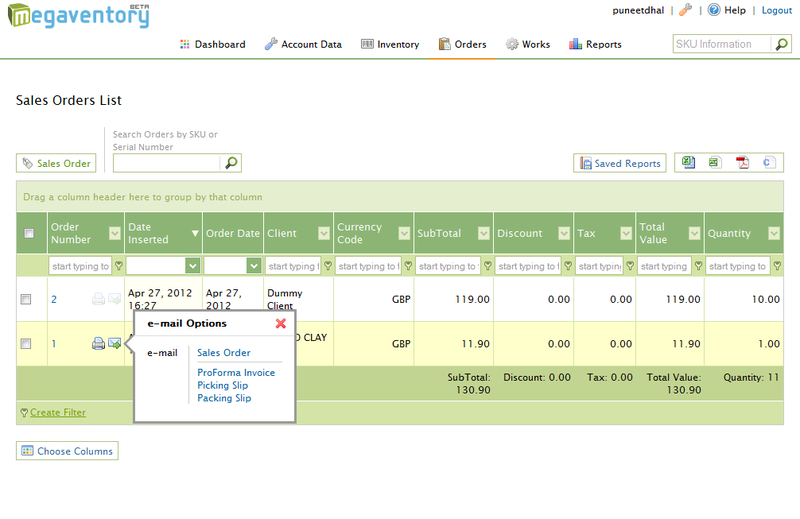The height and width of the screenshot is (519, 800).
Task: Click Currency Code filter funnel icon
Action: point(408,266)
